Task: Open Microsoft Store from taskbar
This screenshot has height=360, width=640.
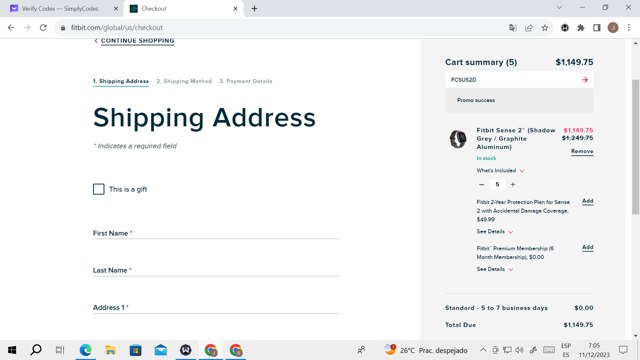Action: 136,350
